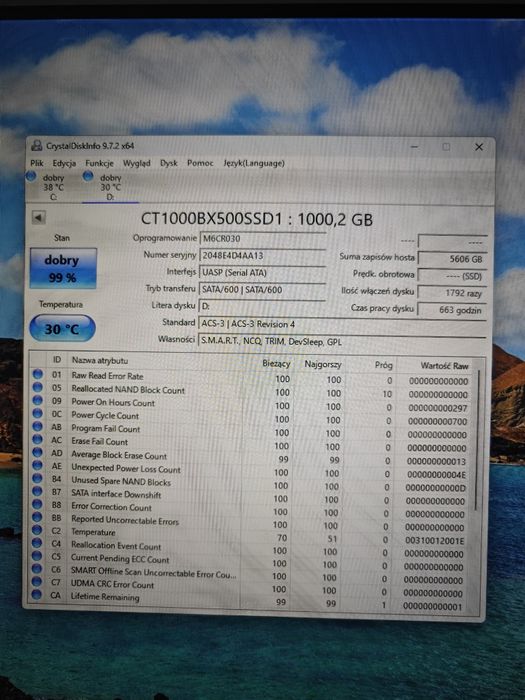Click the Oprogramowanie field M6CR030

click(x=262, y=238)
